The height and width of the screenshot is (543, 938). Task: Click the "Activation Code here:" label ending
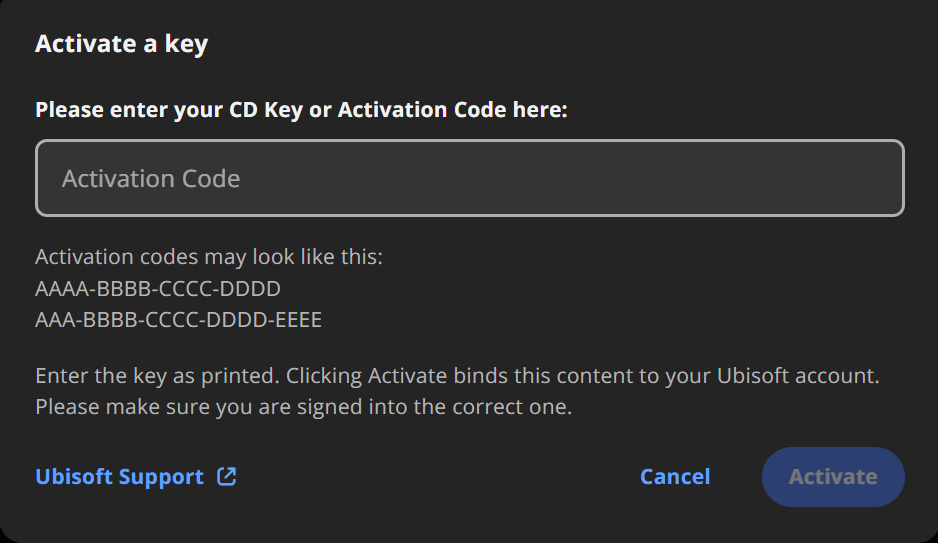point(452,110)
